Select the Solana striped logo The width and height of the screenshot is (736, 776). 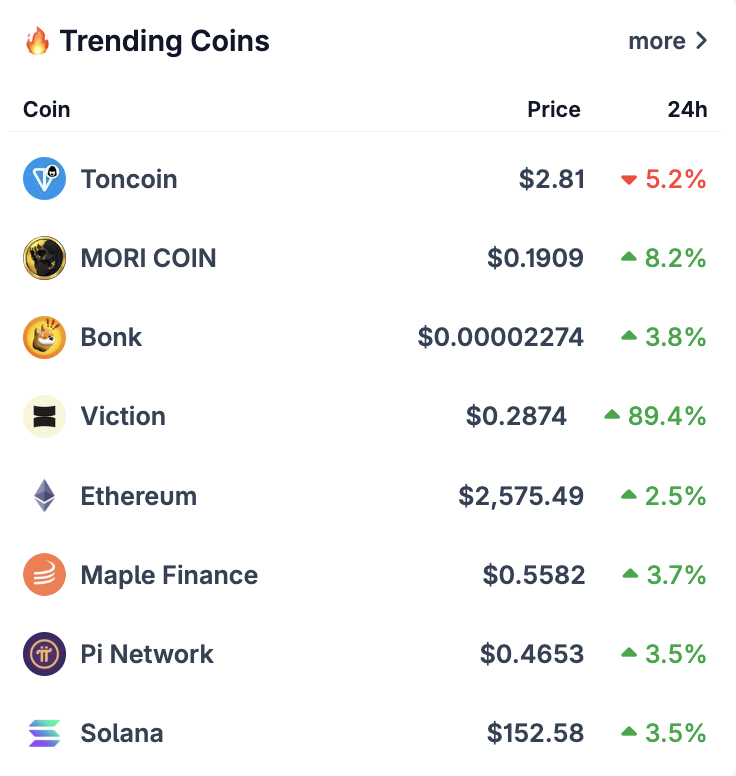pyautogui.click(x=45, y=733)
